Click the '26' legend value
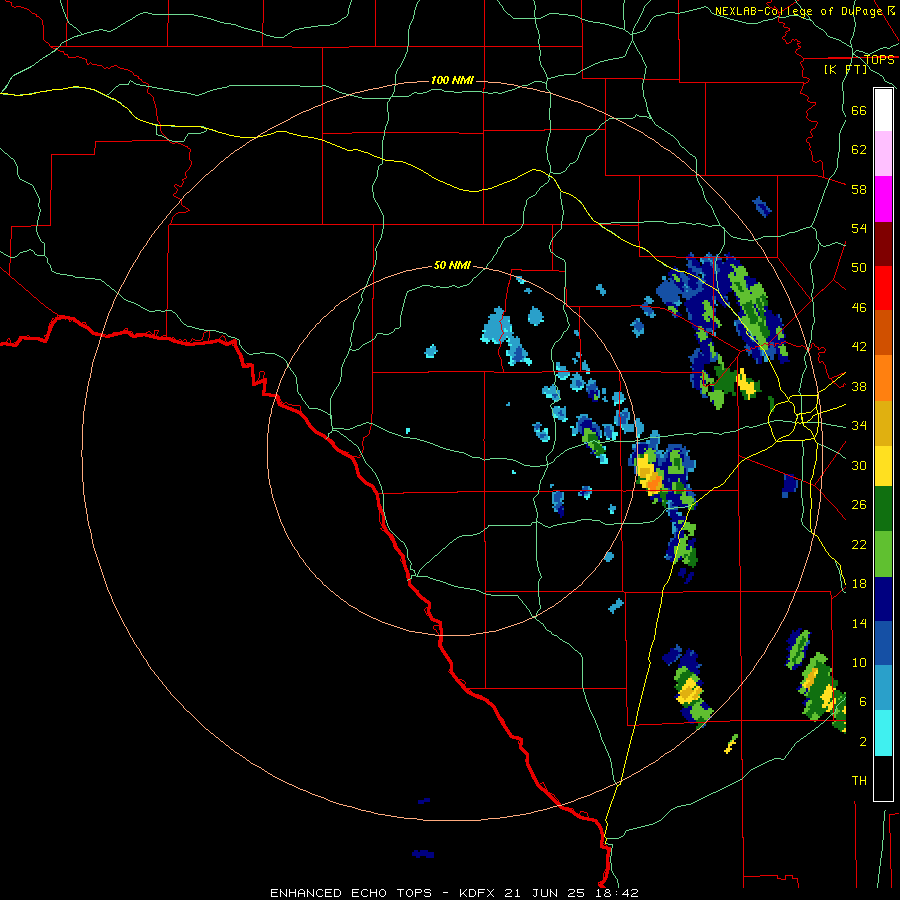 coord(859,505)
